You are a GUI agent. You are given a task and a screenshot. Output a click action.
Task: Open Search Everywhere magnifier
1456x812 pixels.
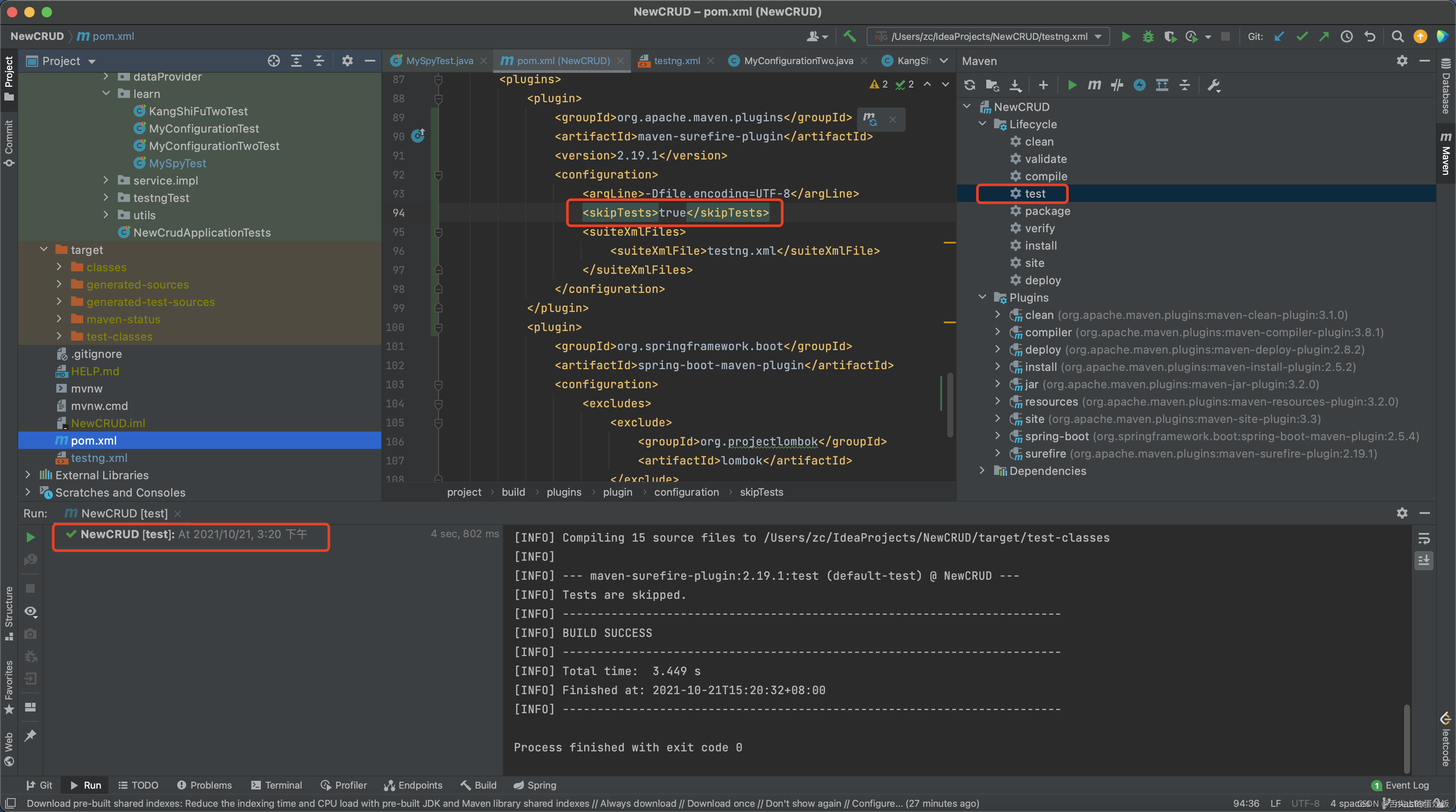point(1397,36)
